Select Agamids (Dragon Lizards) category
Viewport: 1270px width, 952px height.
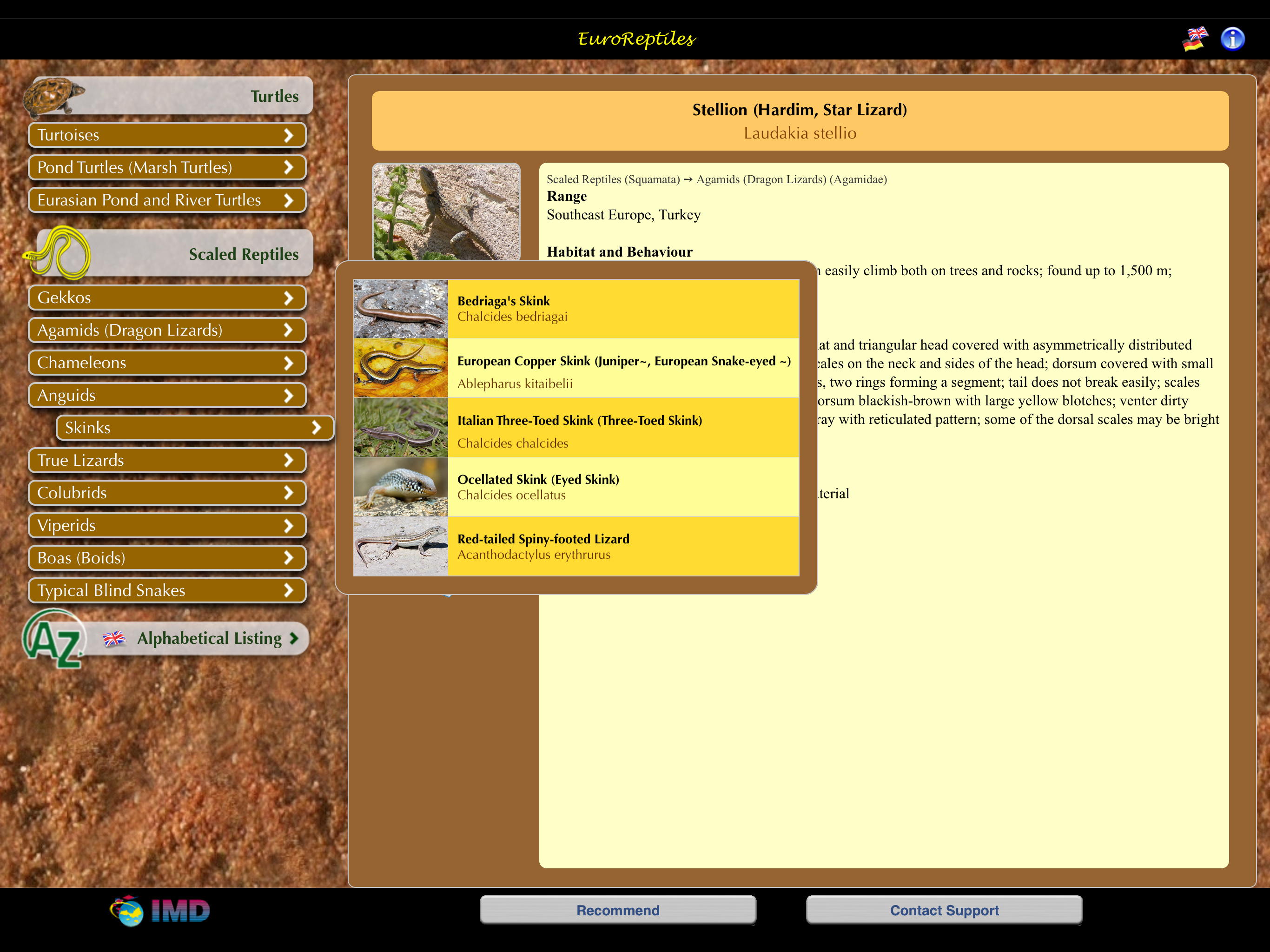click(x=167, y=330)
